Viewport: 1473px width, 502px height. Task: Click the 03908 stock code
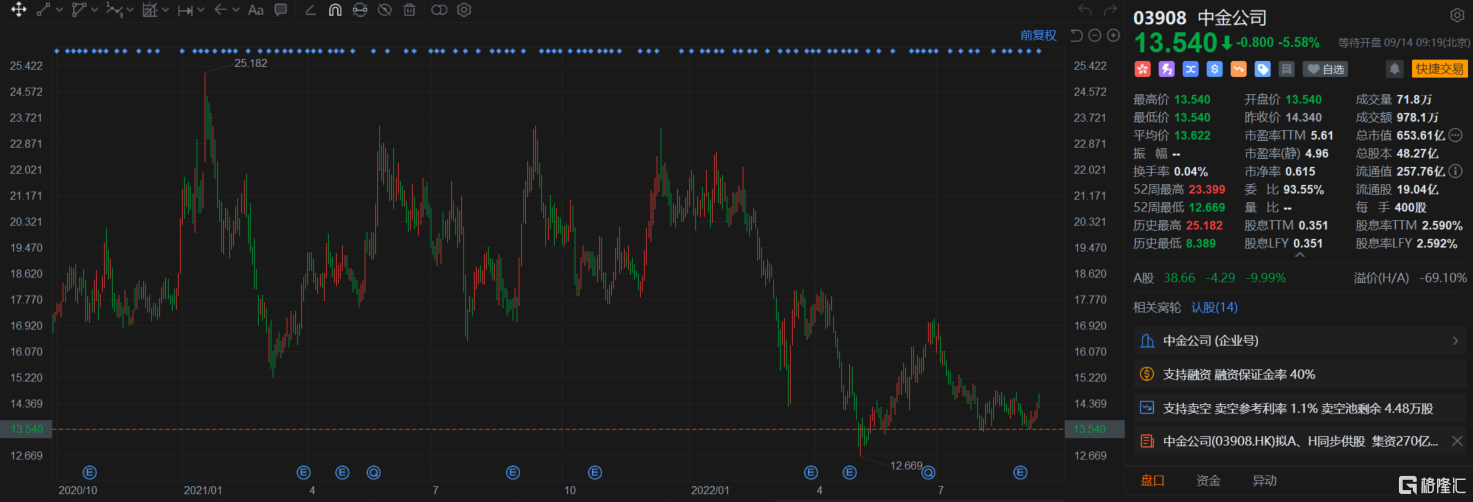tap(1160, 17)
